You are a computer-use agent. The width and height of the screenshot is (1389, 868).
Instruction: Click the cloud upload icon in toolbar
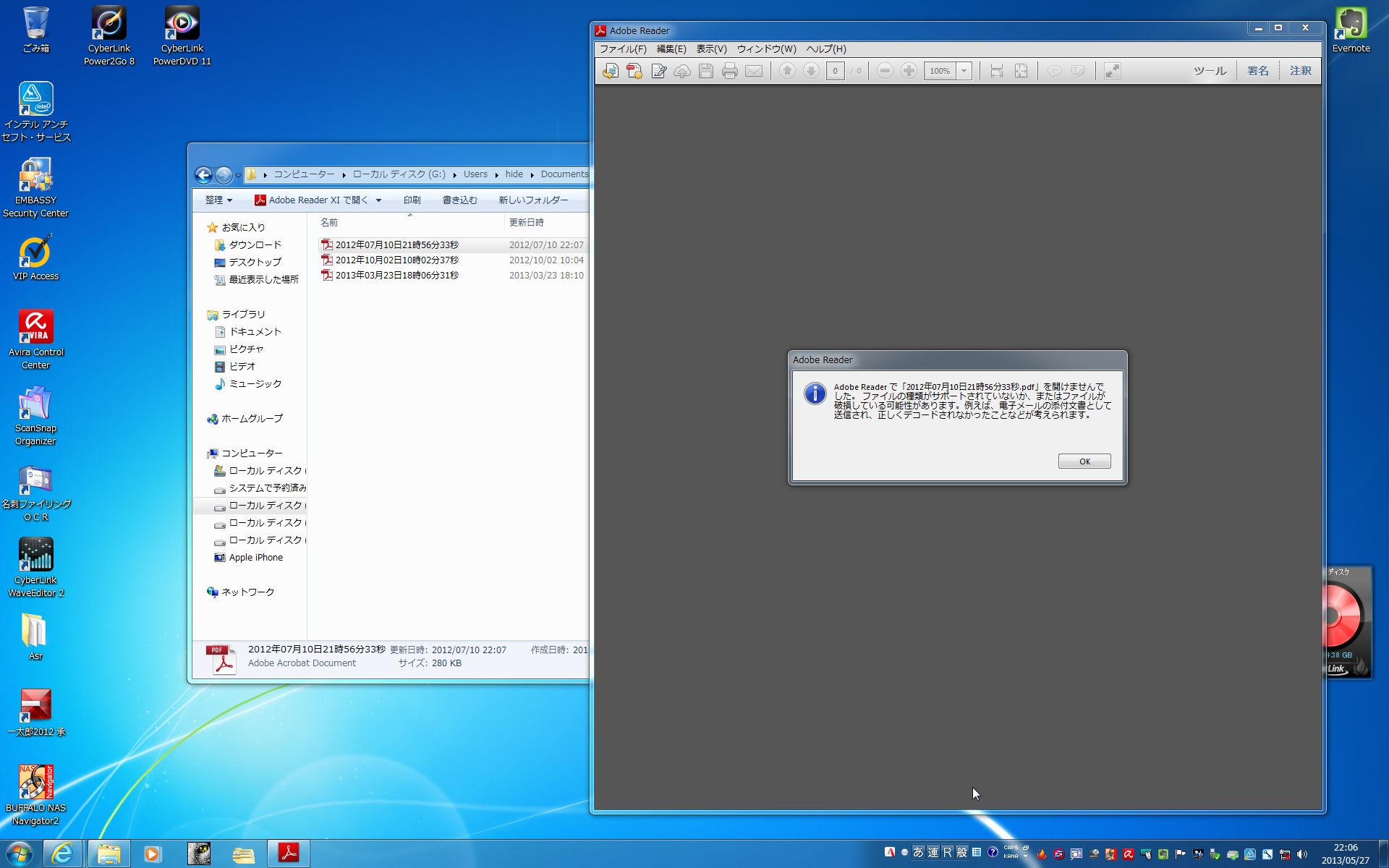[x=682, y=71]
